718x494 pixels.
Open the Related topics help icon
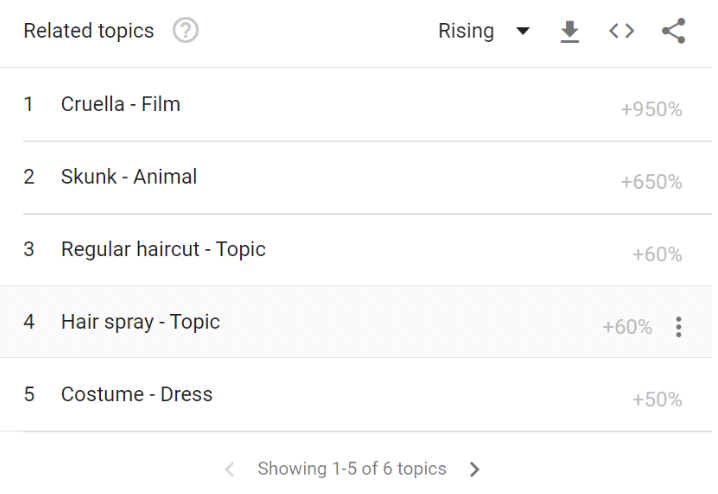[185, 31]
